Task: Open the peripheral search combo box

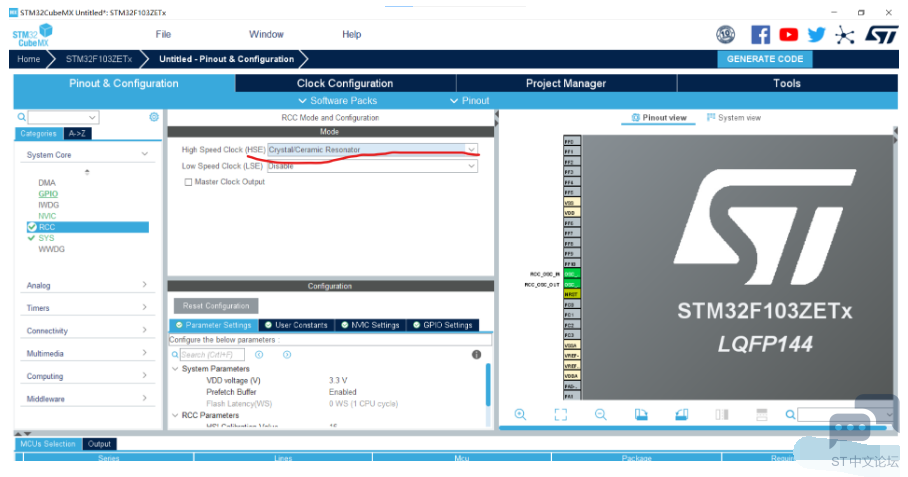Action: coord(63,117)
